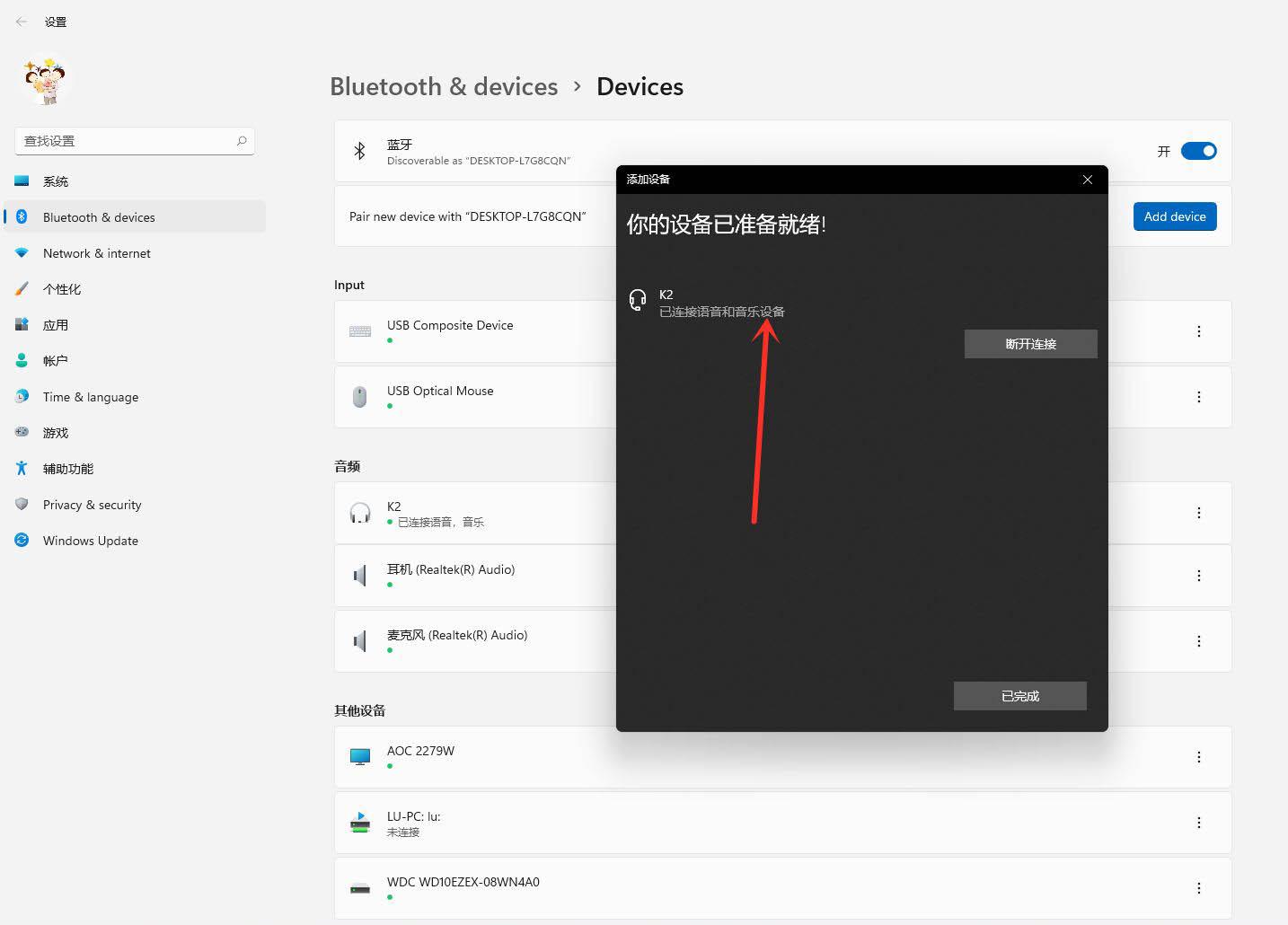
Task: Select the LU-PC: lu: device row
Action: (x=782, y=823)
